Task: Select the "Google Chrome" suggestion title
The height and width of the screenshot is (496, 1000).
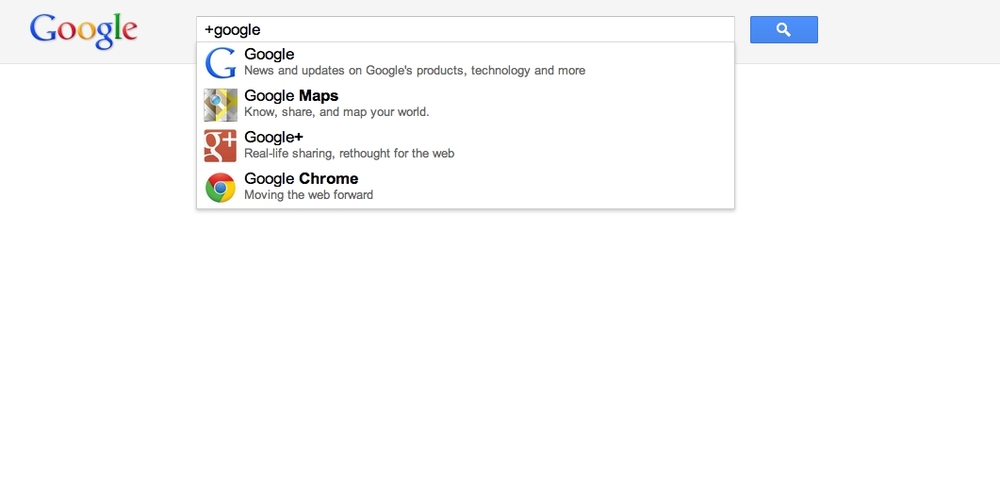Action: [300, 179]
